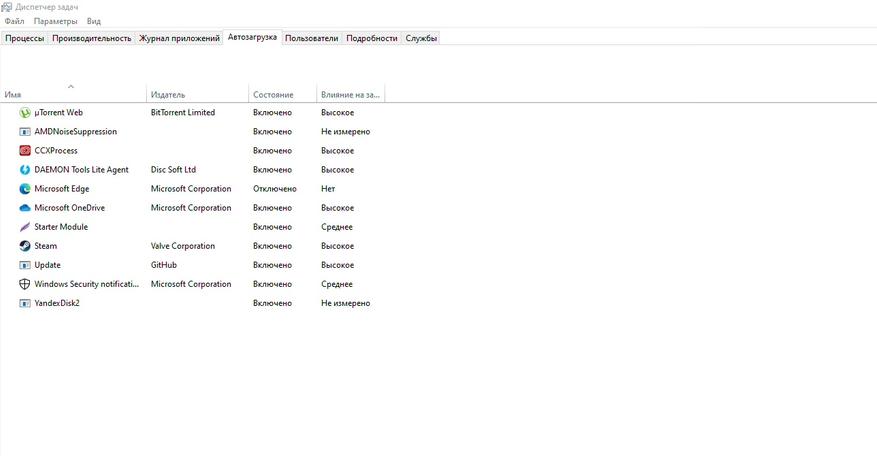Click the AMDNoiseSuppression row icon

tap(25, 131)
